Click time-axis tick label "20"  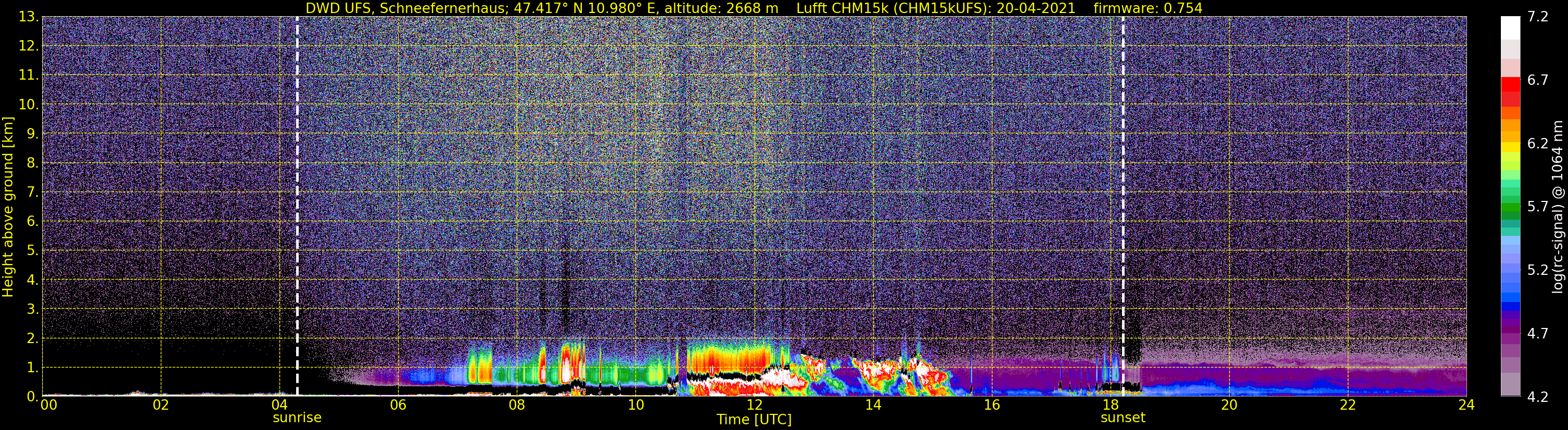1229,406
